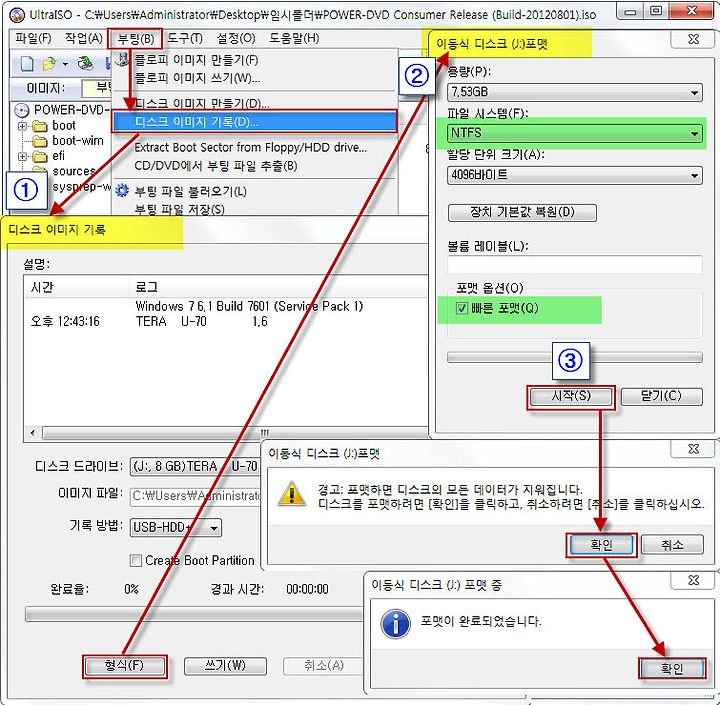Click the New file toolbar icon

(27, 63)
